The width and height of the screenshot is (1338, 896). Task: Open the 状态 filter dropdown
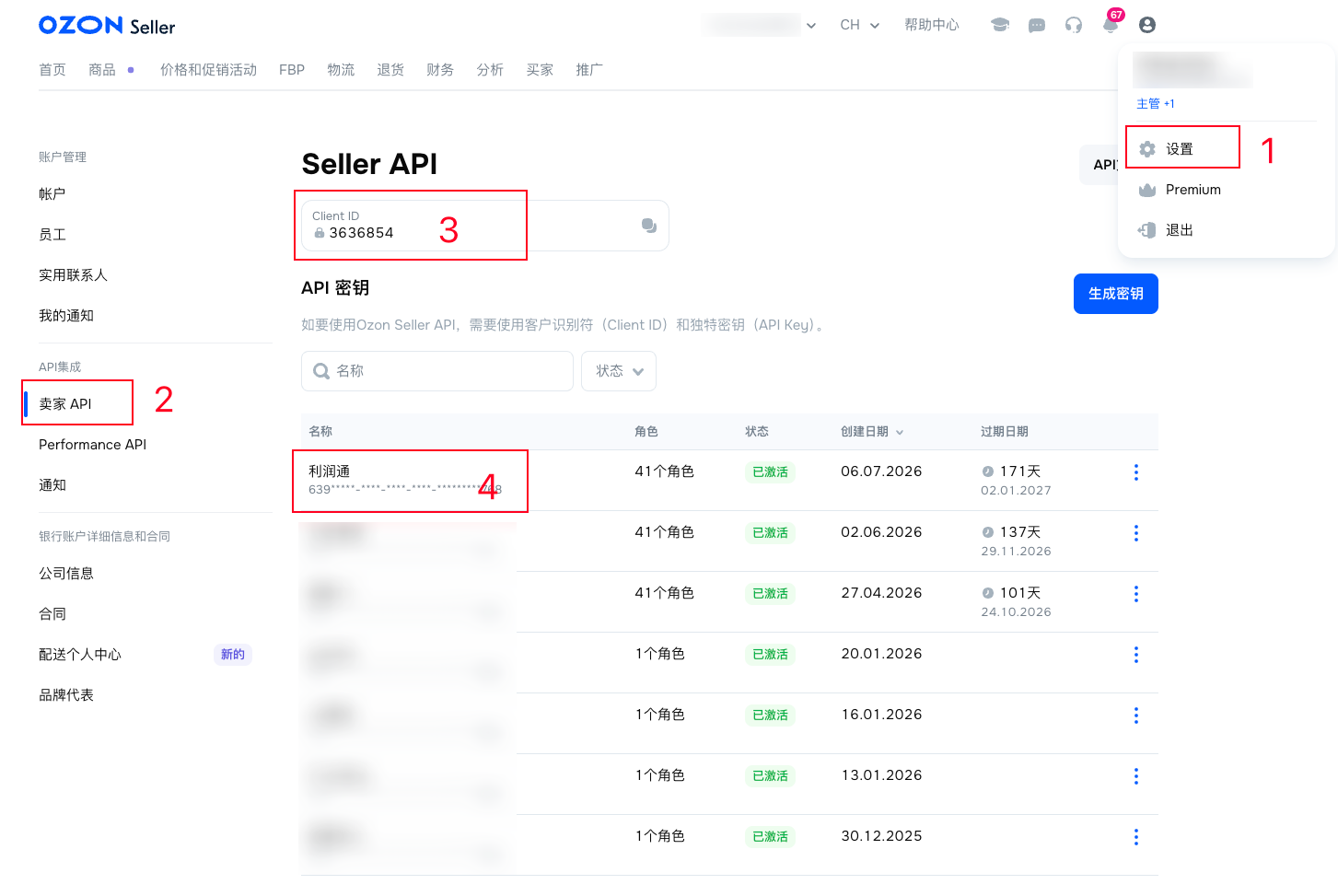[619, 371]
